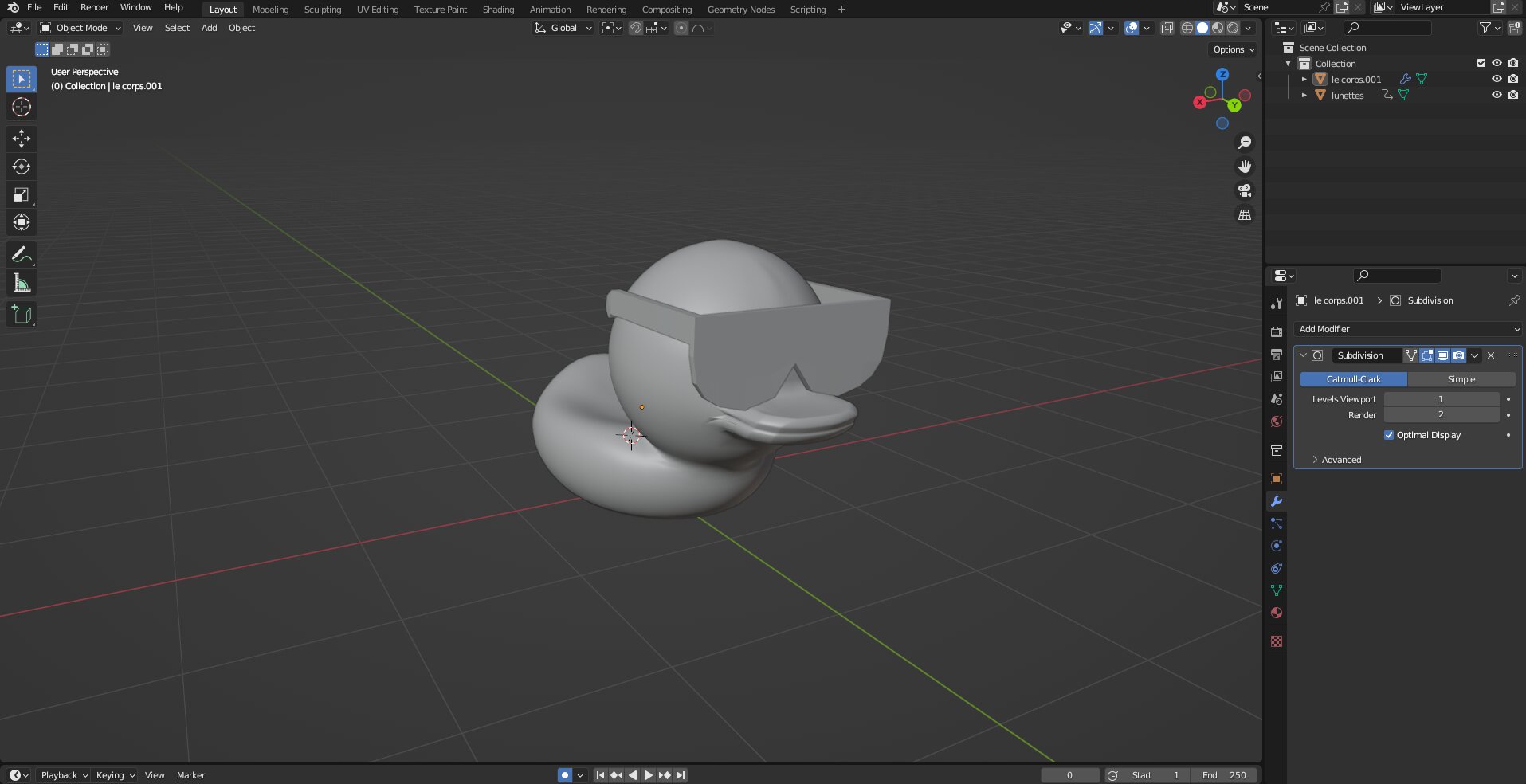The height and width of the screenshot is (784, 1526).
Task: Expand le corps.001 in the outliner
Action: click(x=1304, y=80)
